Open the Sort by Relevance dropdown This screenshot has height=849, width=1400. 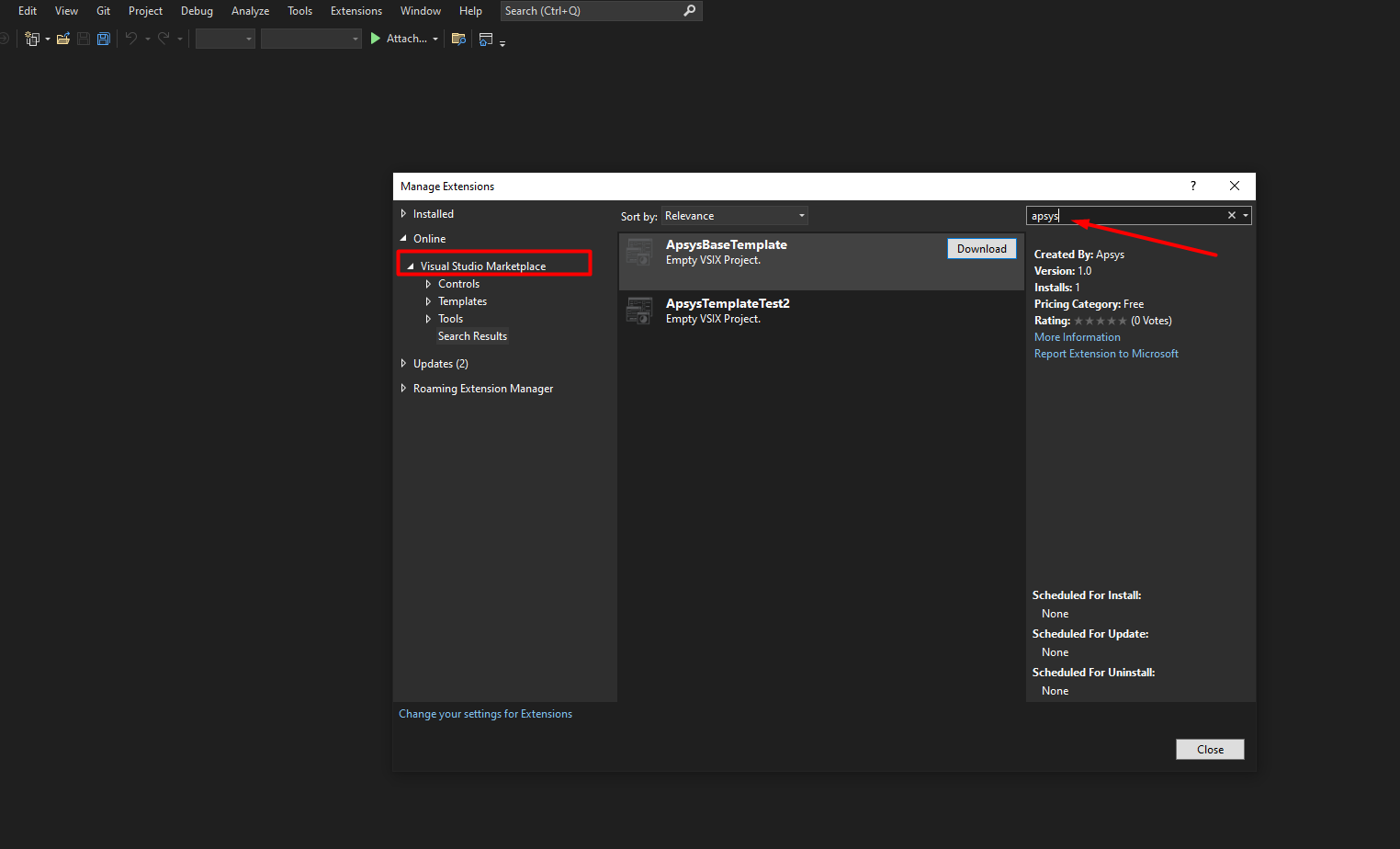[735, 216]
